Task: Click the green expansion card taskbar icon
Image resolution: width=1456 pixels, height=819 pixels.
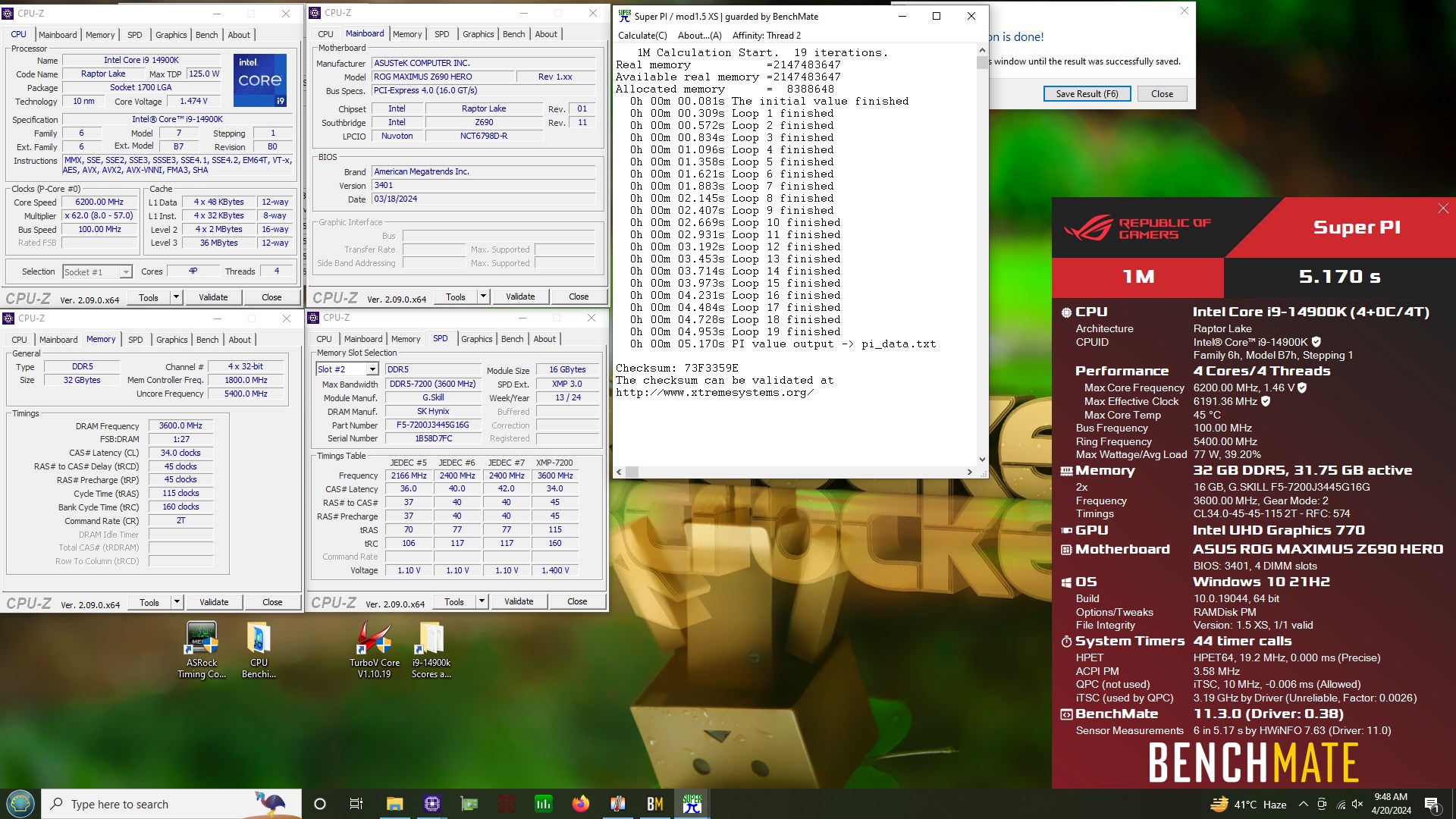Action: click(x=469, y=804)
